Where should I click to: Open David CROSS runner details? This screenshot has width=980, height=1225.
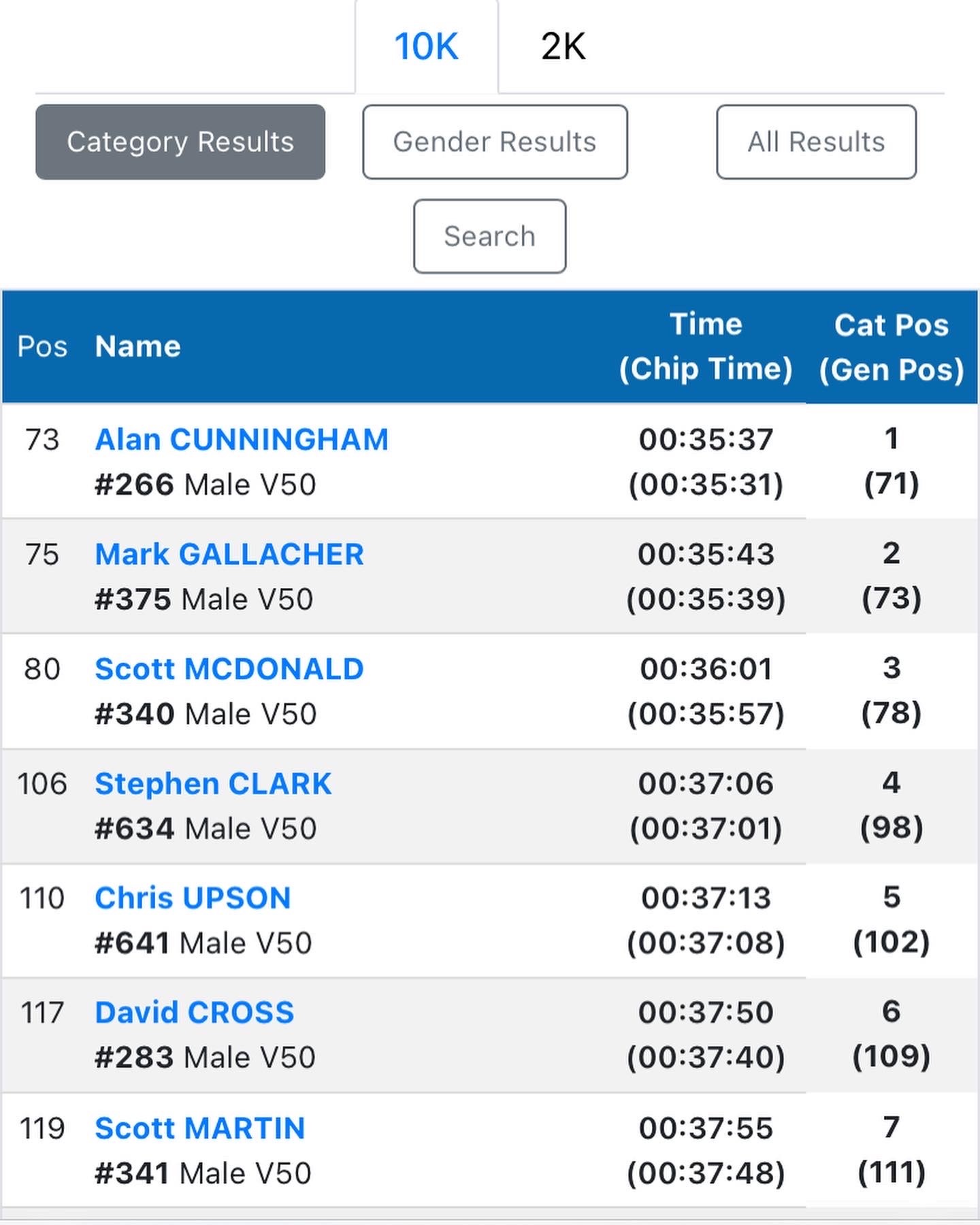click(195, 1013)
